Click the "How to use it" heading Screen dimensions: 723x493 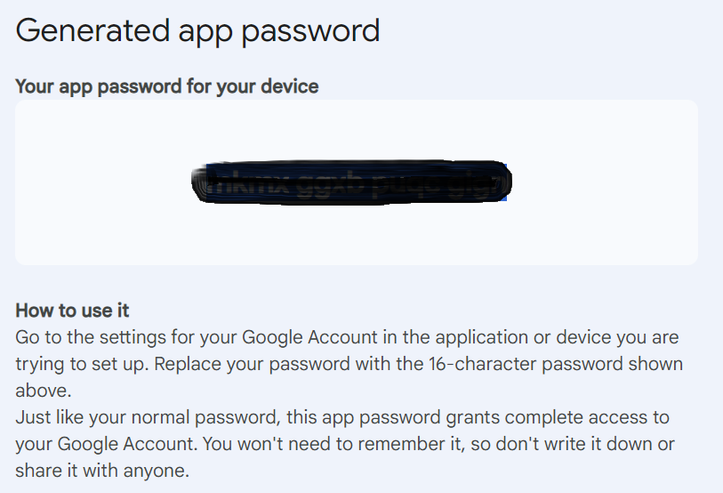coord(73,311)
